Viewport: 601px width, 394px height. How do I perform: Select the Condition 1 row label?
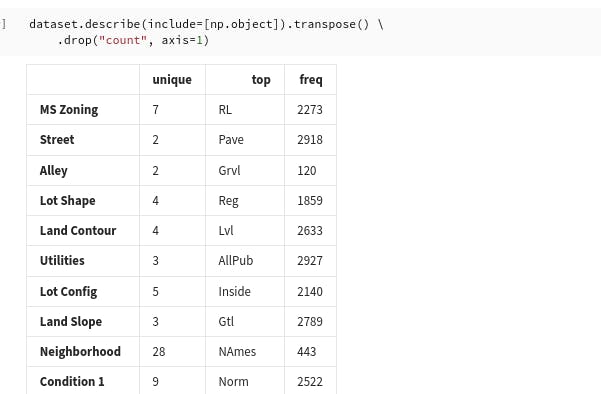[x=72, y=382]
